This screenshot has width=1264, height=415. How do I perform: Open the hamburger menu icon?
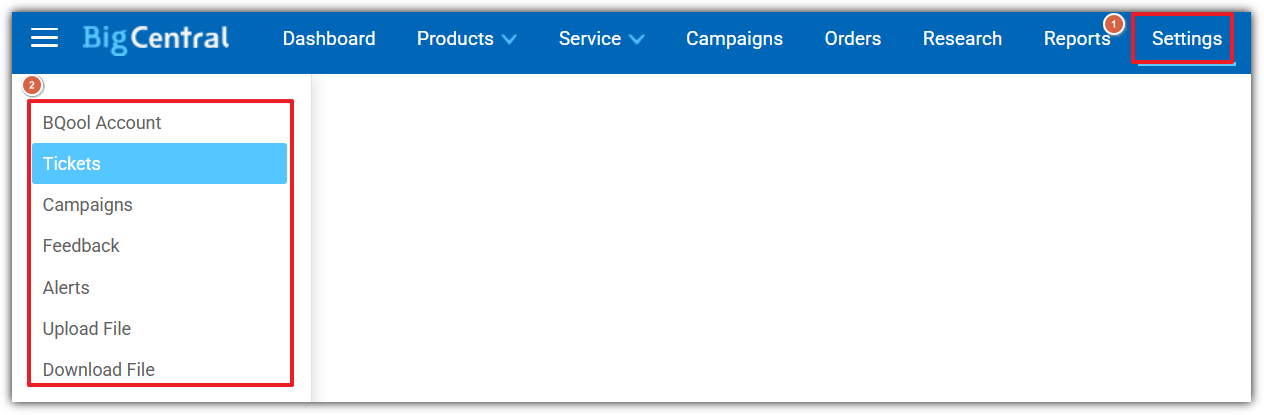pos(45,38)
